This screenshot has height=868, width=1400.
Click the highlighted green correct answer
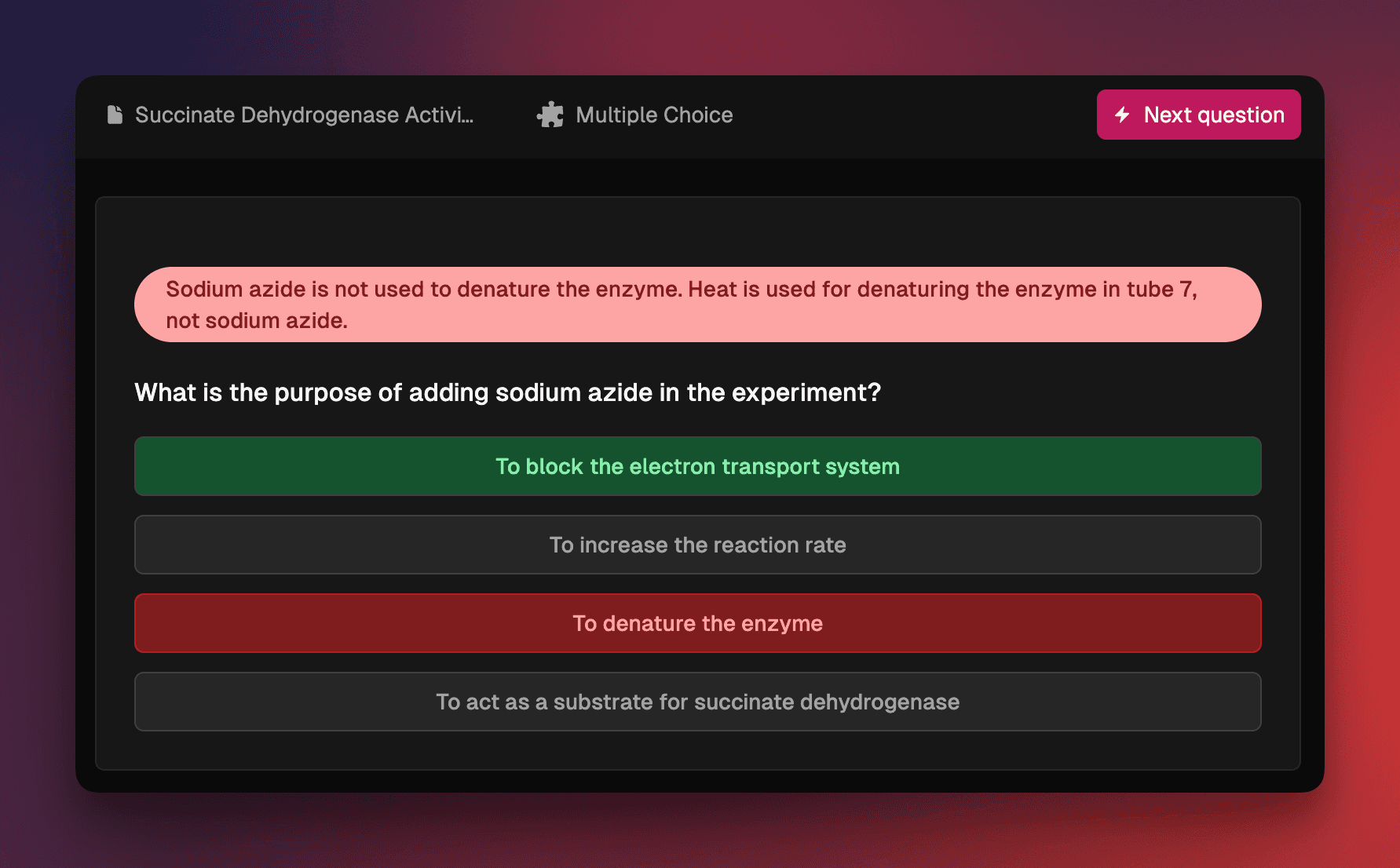(x=697, y=466)
